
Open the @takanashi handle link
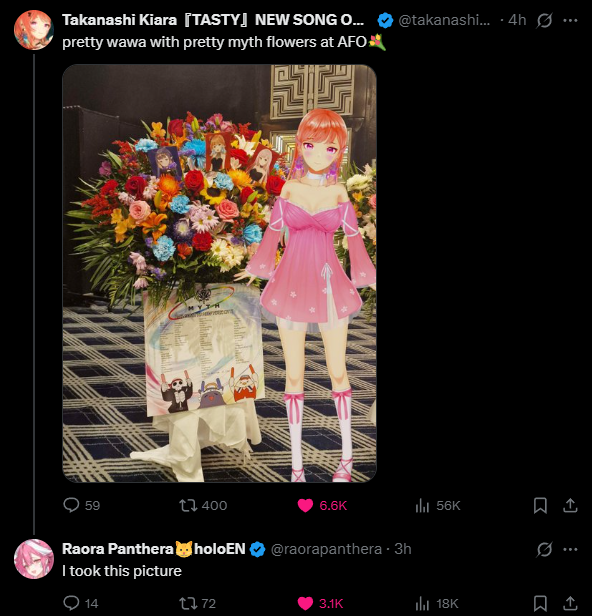[x=444, y=20]
